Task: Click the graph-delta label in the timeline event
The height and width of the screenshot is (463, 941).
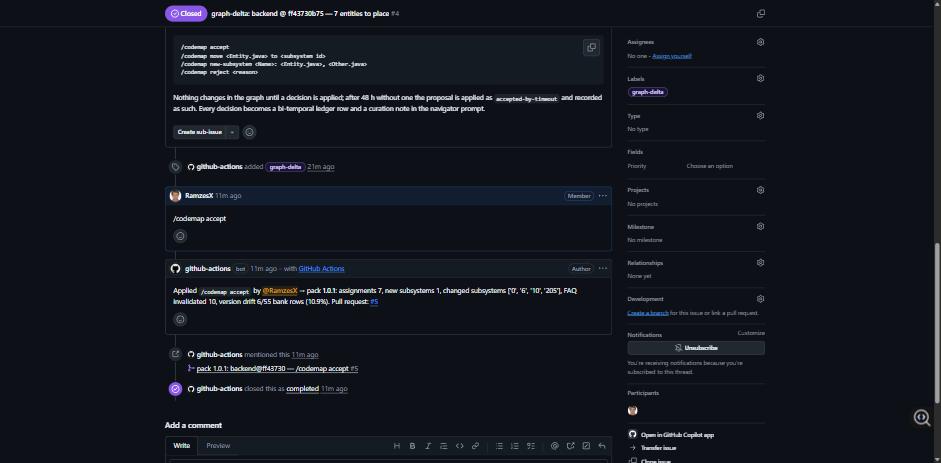Action: 285,167
